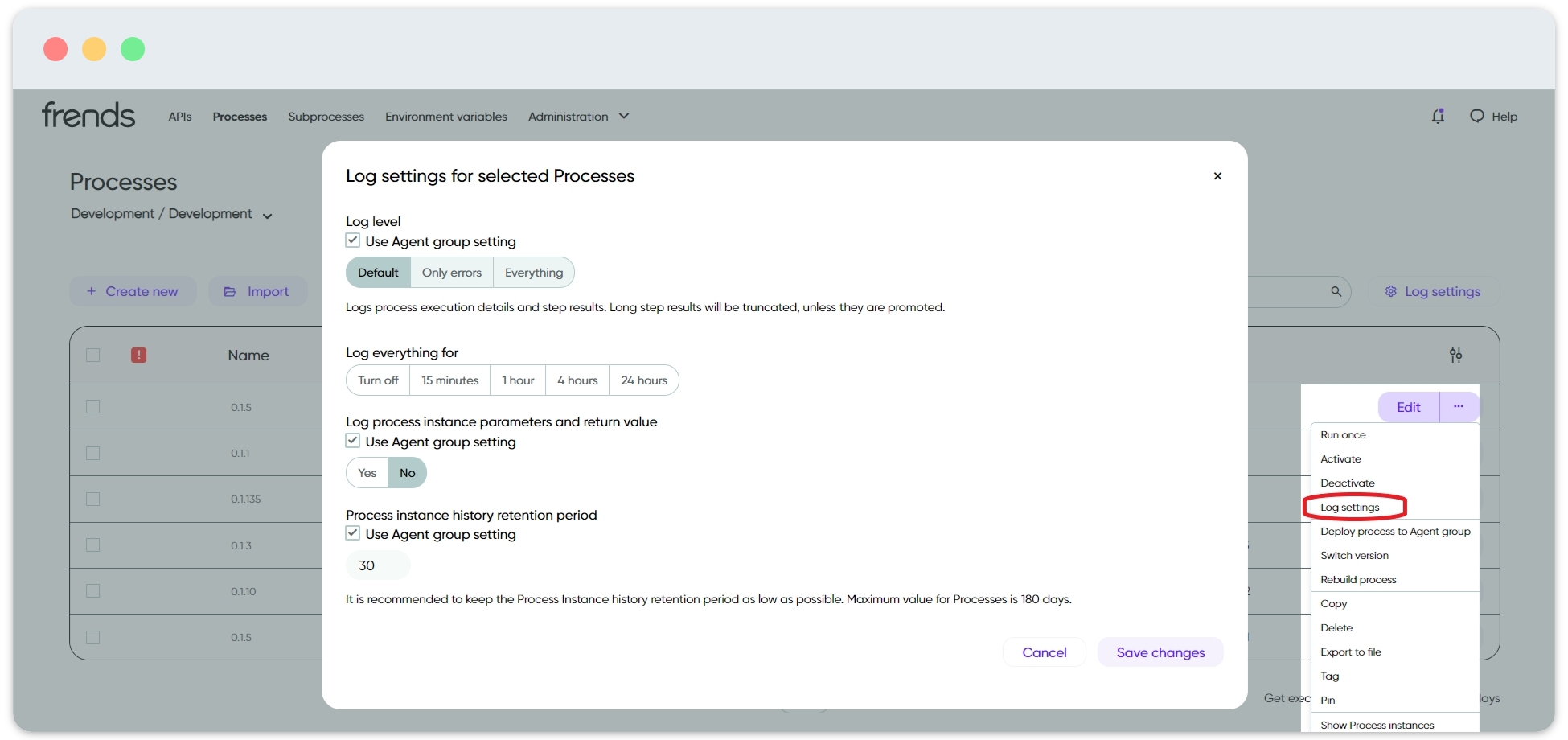
Task: Close the Log settings dialog with X
Action: 1217,176
